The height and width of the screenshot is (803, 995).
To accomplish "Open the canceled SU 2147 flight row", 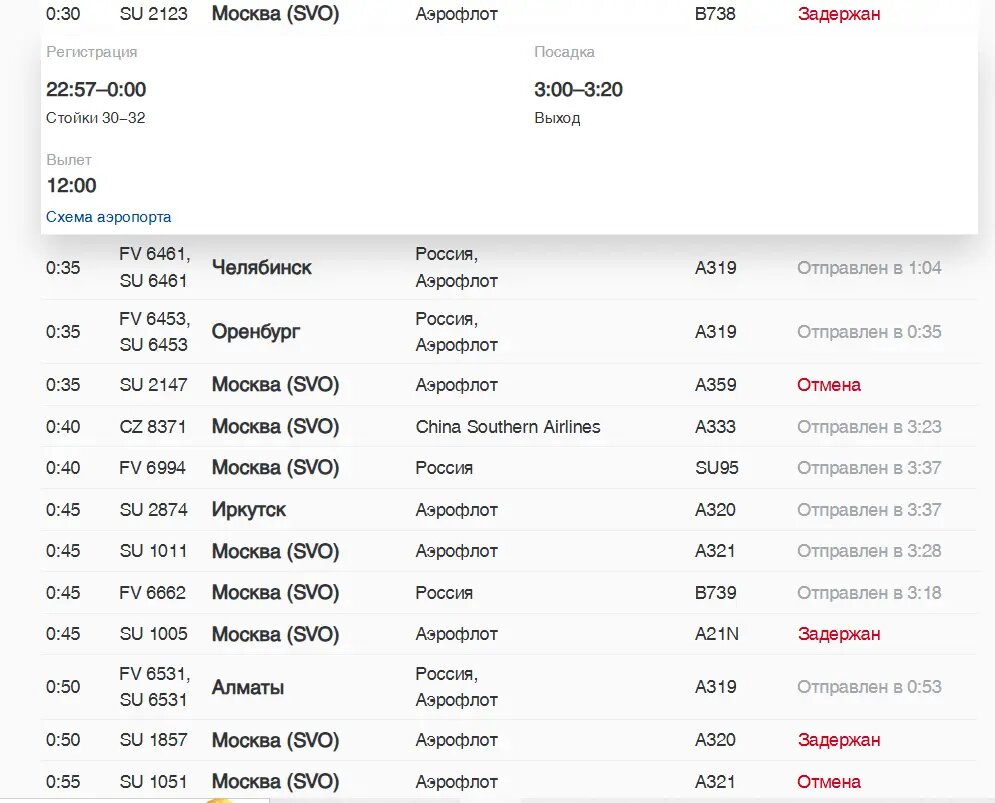I will 509,385.
